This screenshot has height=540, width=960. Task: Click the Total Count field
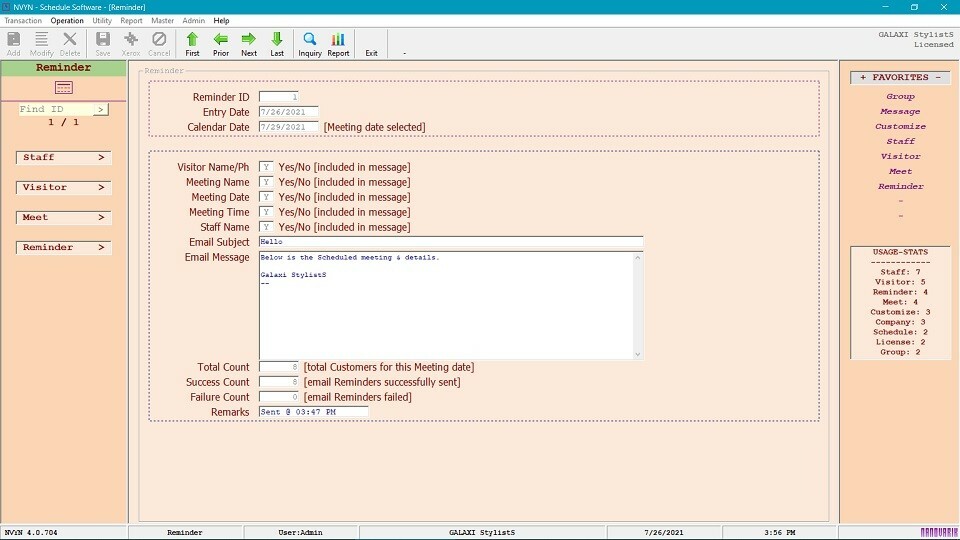point(279,367)
